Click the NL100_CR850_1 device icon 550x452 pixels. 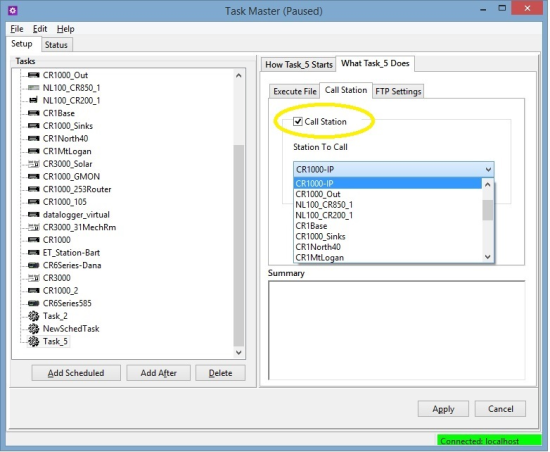point(34,88)
